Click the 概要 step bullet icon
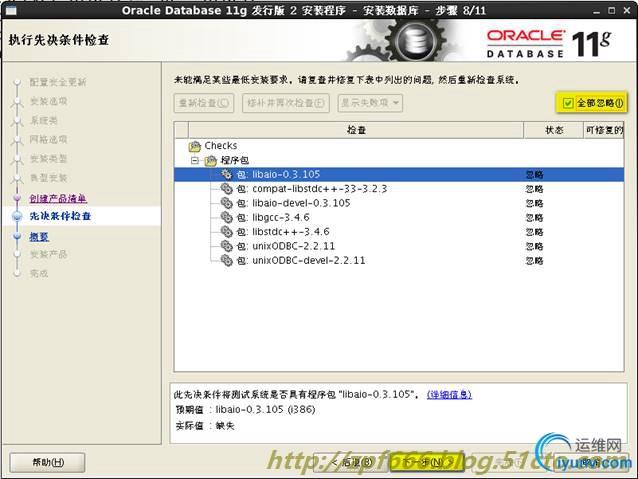Viewport: 638px width, 479px height. coord(17,236)
